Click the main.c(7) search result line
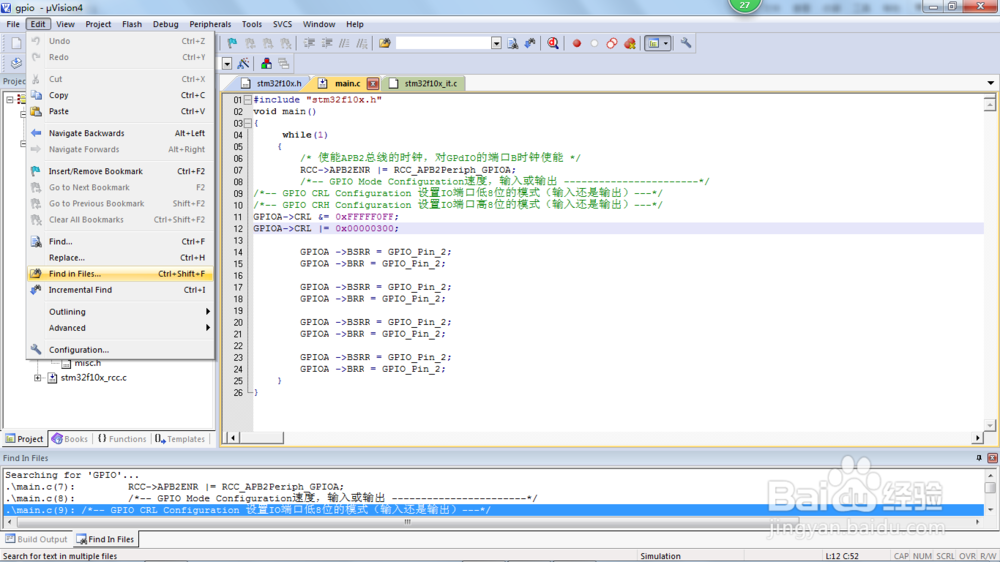This screenshot has width=1000, height=562. click(x=494, y=487)
